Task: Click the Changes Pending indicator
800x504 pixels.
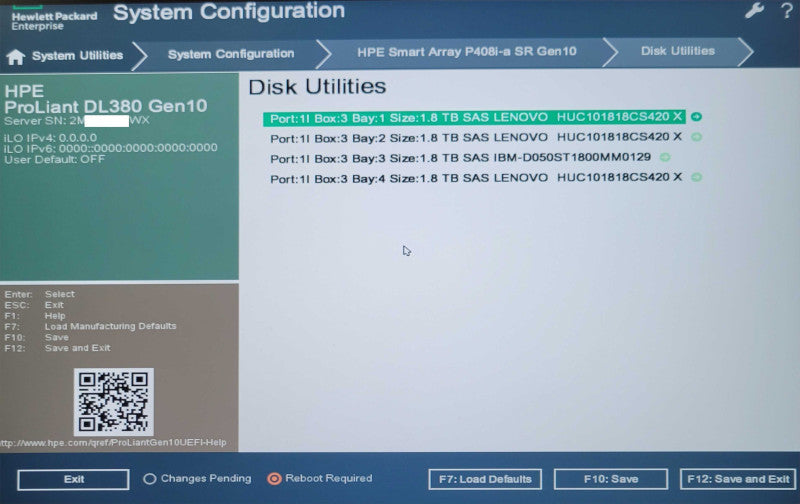Action: click(197, 478)
